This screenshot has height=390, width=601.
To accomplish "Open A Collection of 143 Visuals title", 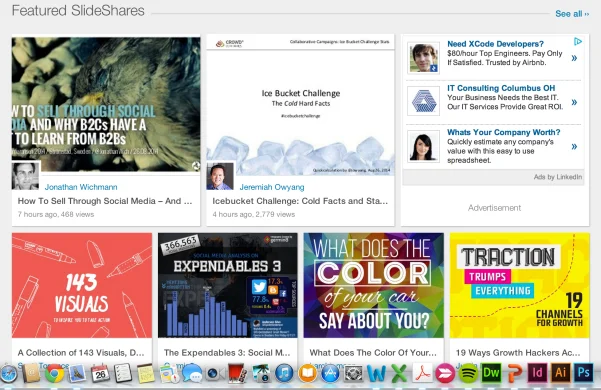I will pos(81,352).
